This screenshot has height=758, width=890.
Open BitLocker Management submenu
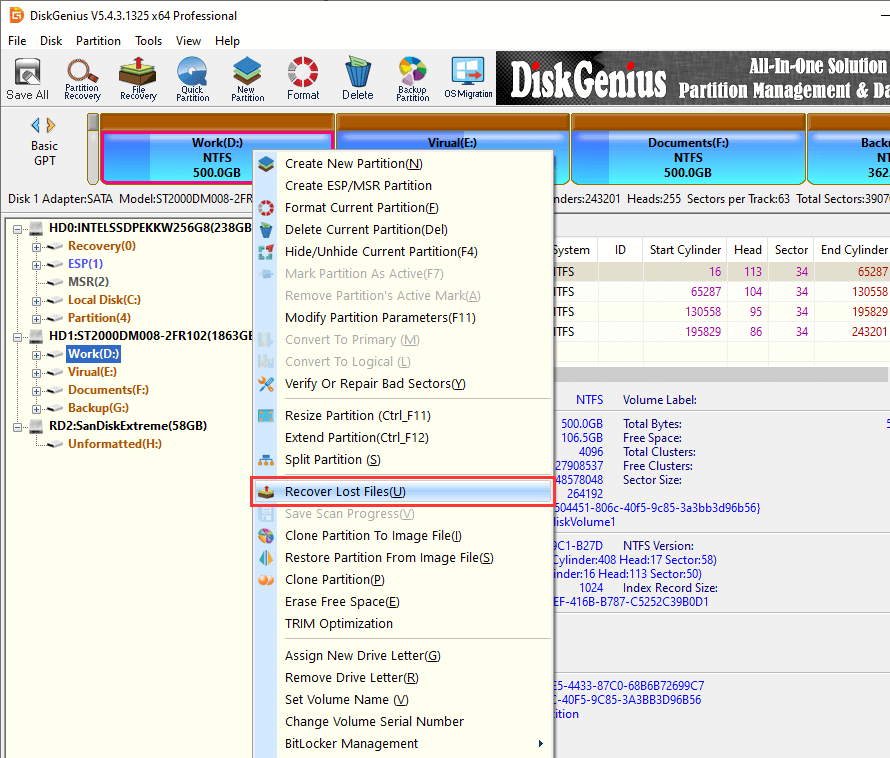400,743
